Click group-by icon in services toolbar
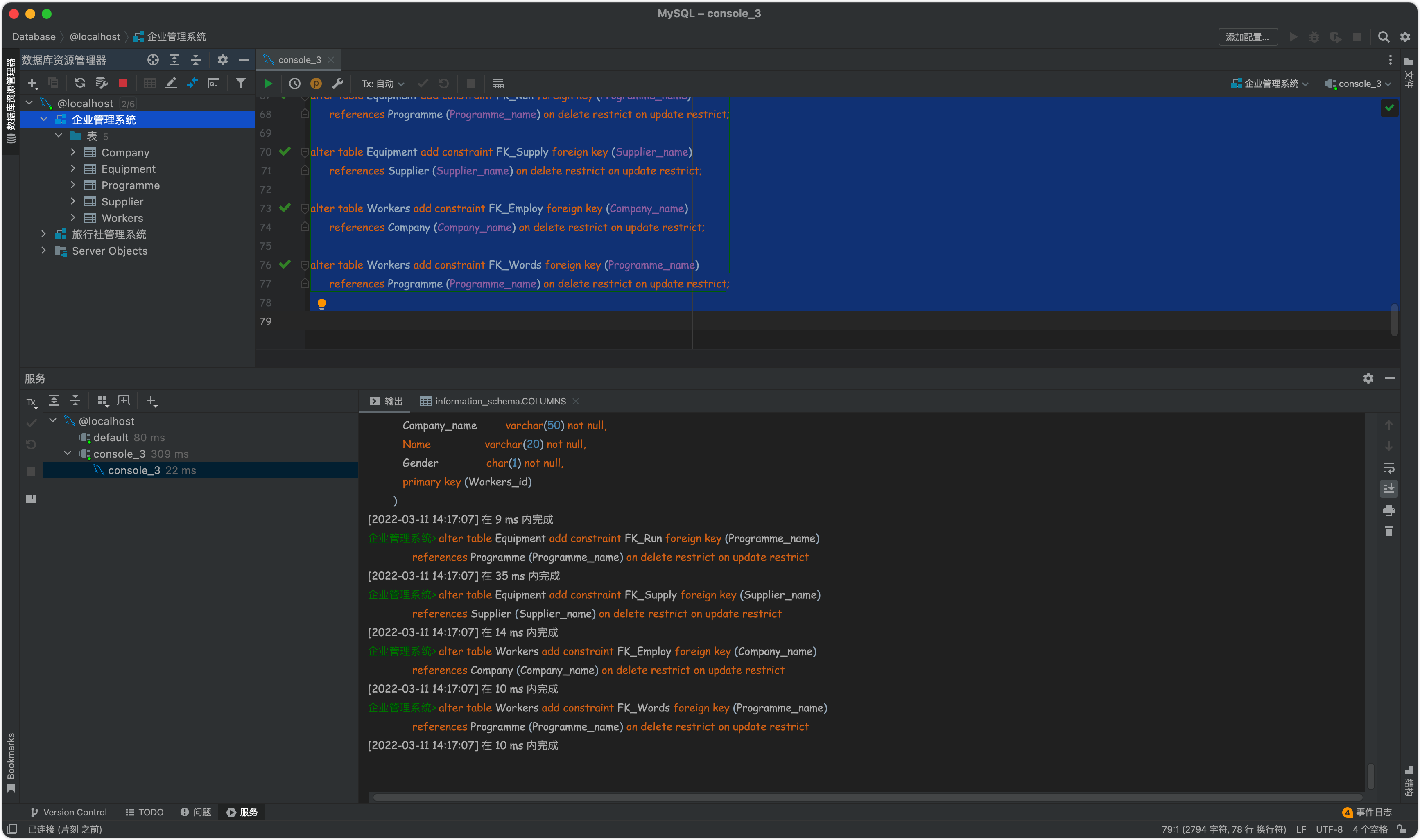Screen dimensions: 1420x840 102,401
